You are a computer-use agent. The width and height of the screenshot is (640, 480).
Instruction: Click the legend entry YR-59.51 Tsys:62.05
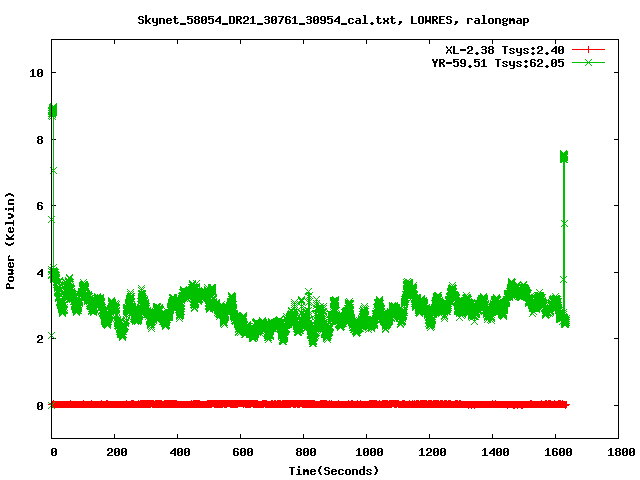pyautogui.click(x=498, y=63)
